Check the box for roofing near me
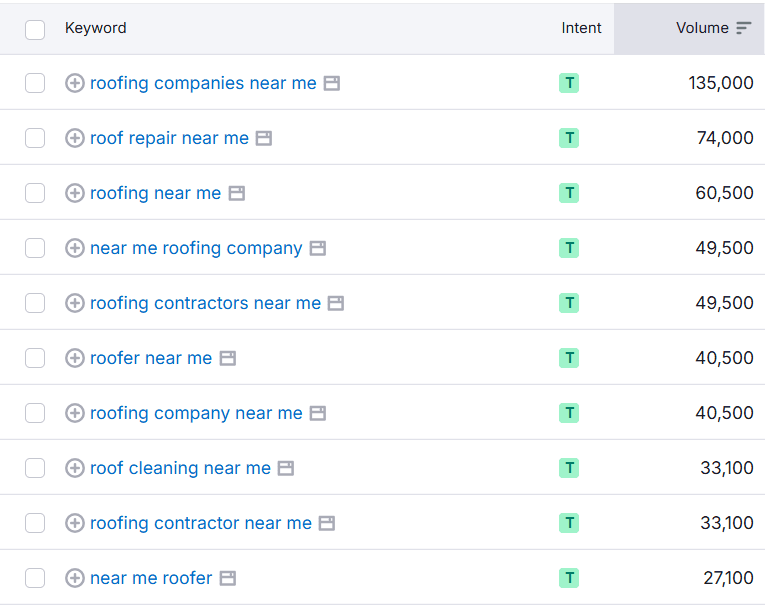This screenshot has width=765, height=607. tap(35, 193)
